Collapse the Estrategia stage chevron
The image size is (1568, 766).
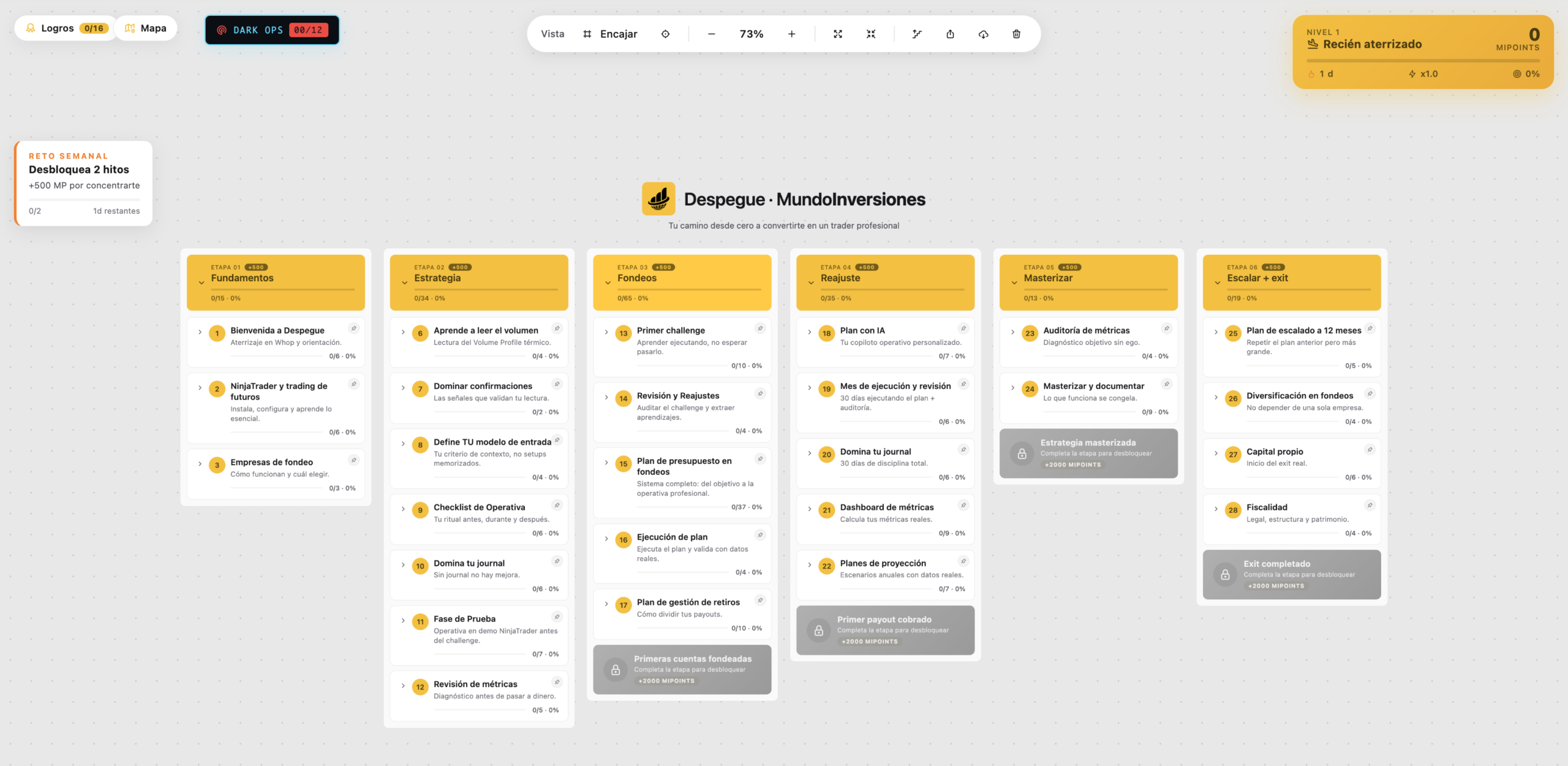[x=404, y=283]
